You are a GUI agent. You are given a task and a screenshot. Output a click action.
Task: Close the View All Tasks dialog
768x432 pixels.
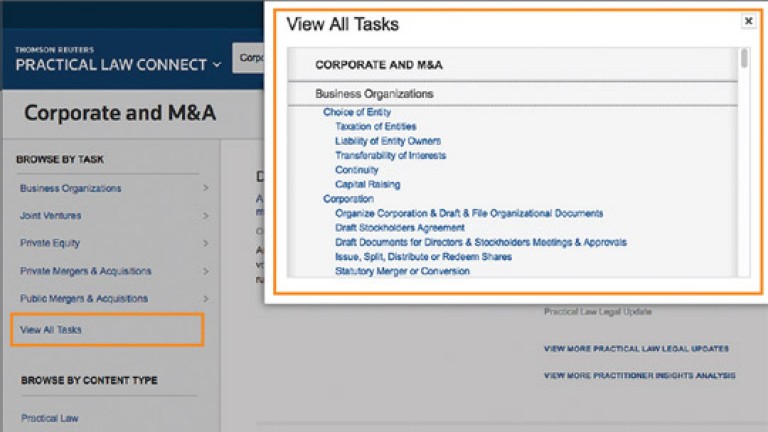point(748,21)
